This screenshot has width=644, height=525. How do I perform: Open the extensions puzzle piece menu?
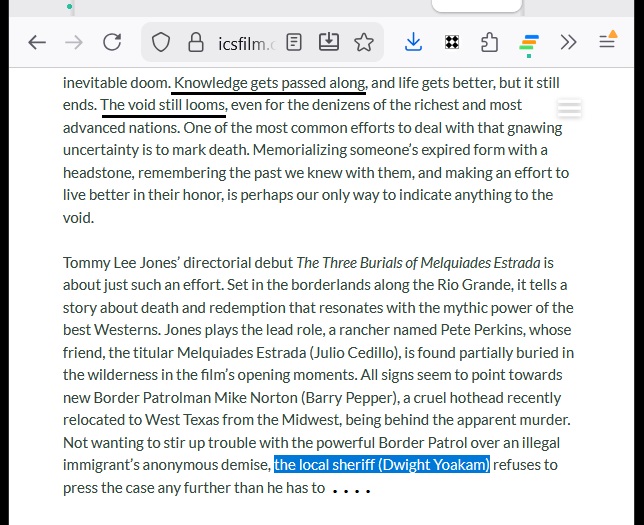click(489, 42)
